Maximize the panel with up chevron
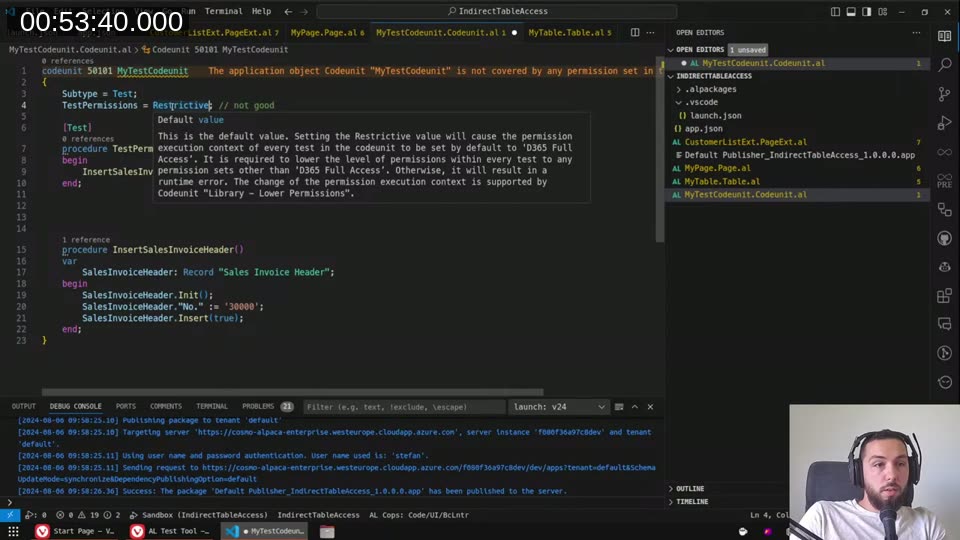This screenshot has height=540, width=960. click(x=635, y=407)
